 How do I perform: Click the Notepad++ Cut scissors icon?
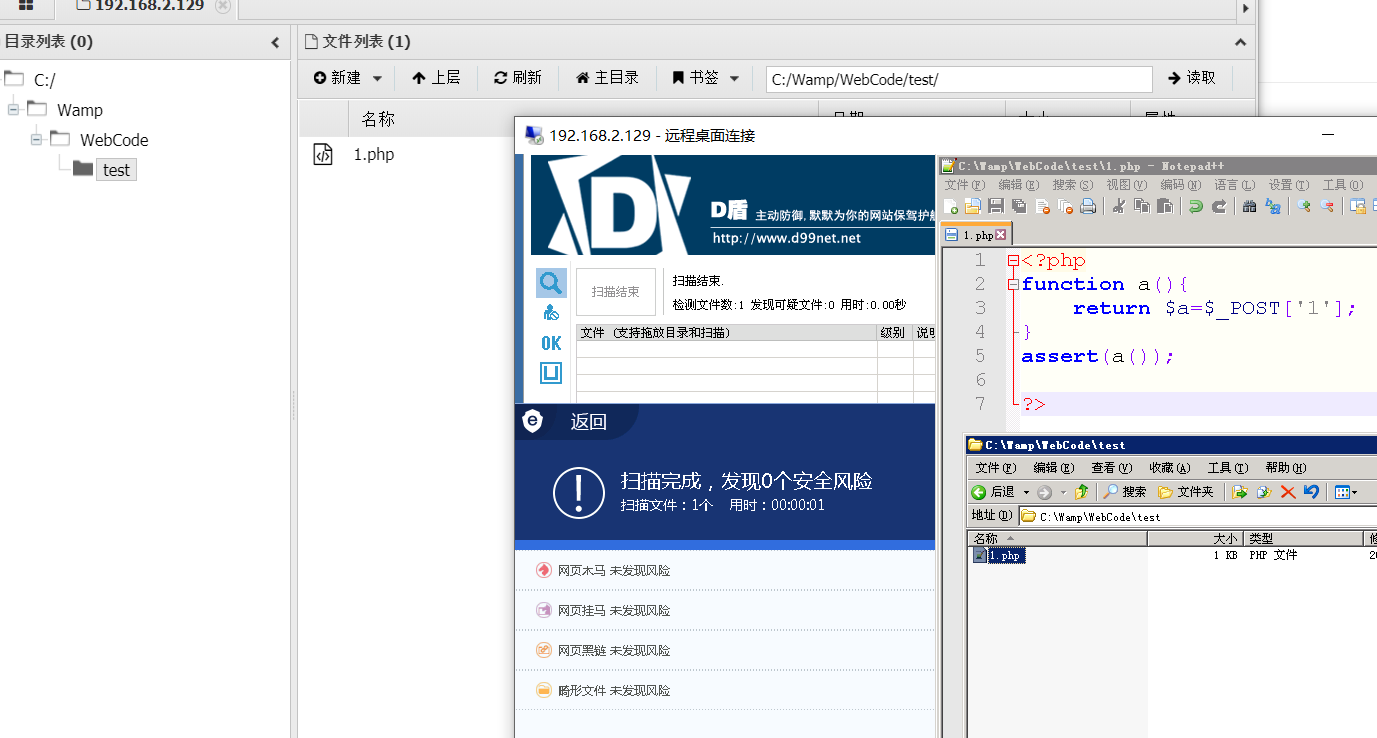[1119, 206]
